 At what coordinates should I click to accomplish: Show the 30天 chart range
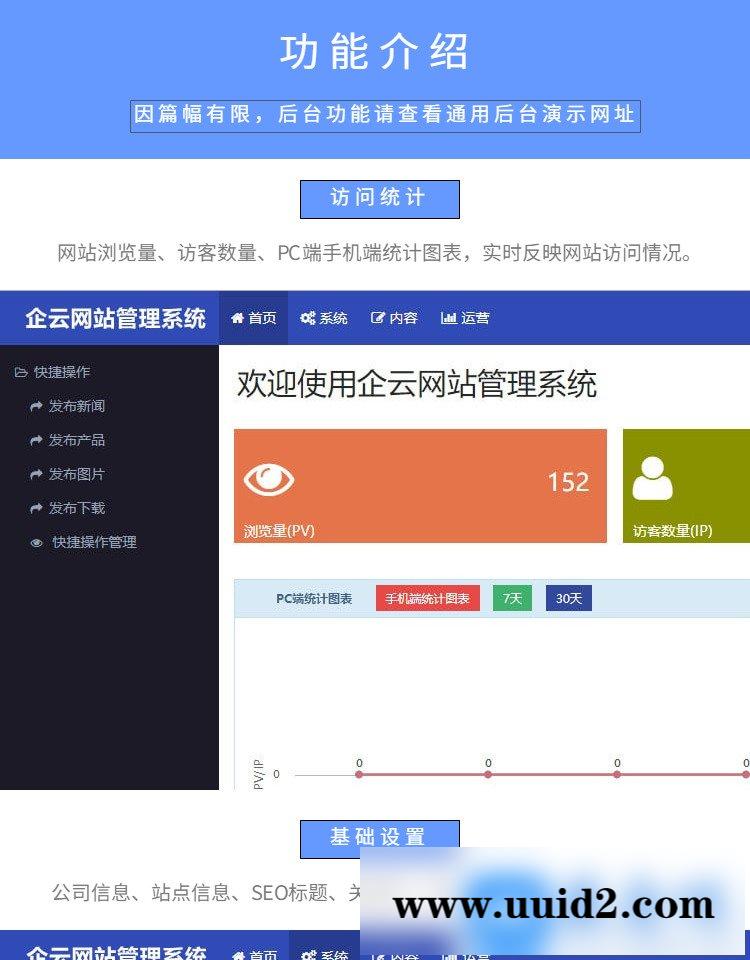point(569,598)
